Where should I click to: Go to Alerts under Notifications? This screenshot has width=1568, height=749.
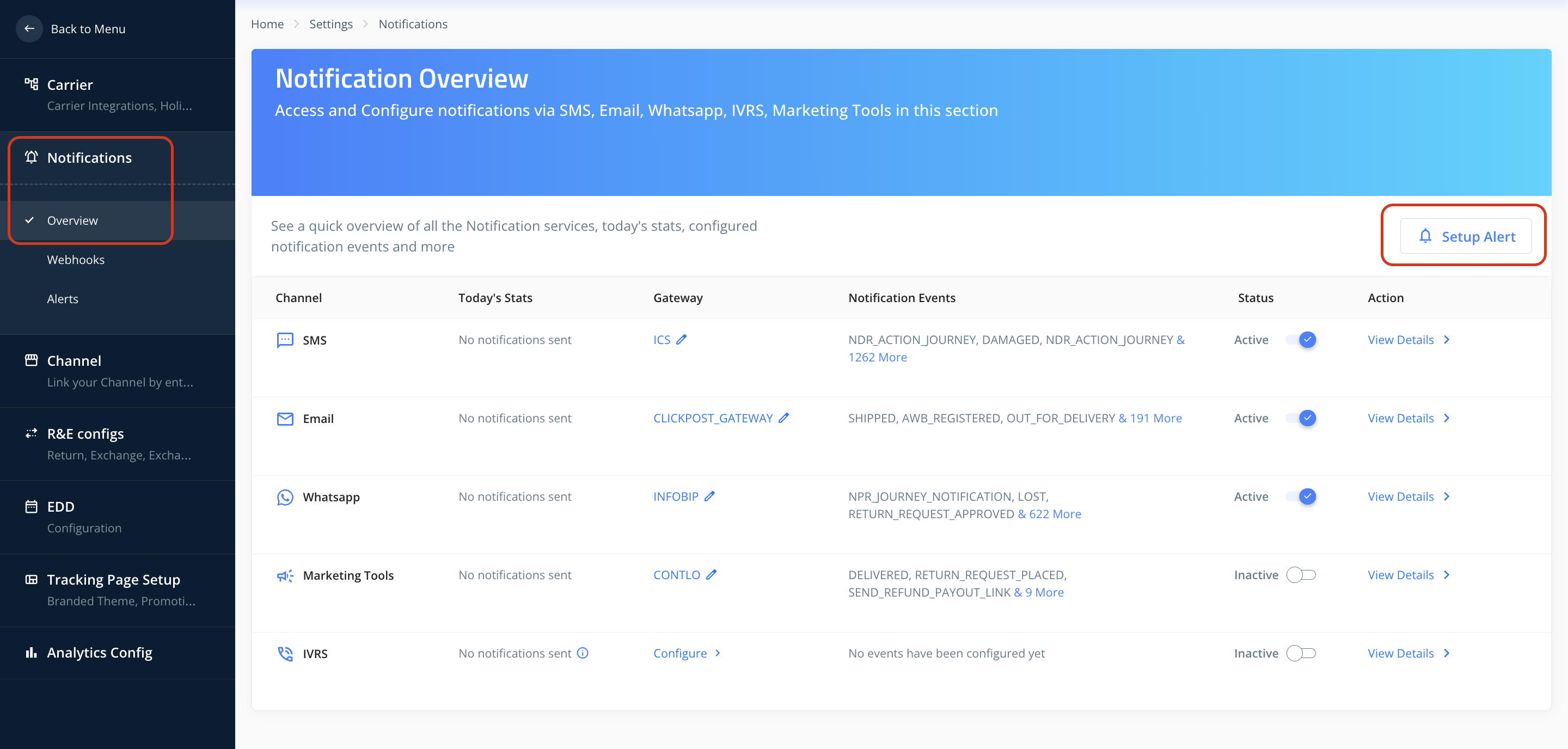click(63, 299)
